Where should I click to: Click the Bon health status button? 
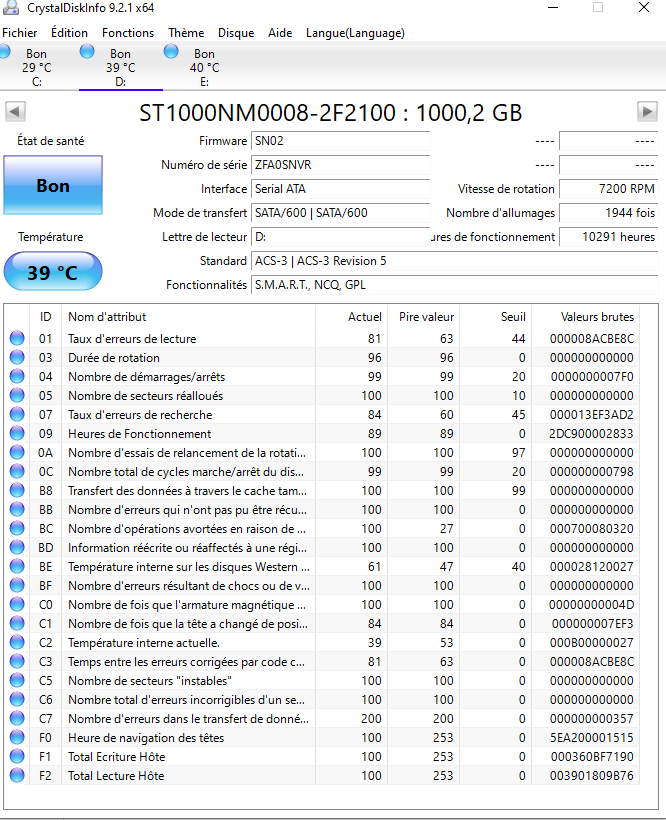click(53, 185)
